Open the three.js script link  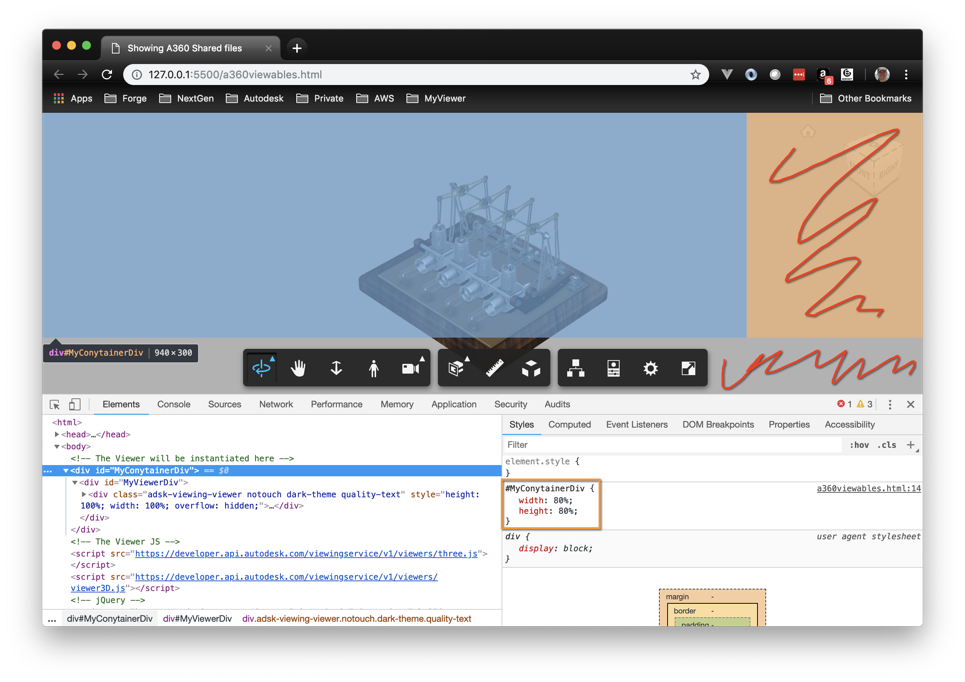tap(306, 553)
